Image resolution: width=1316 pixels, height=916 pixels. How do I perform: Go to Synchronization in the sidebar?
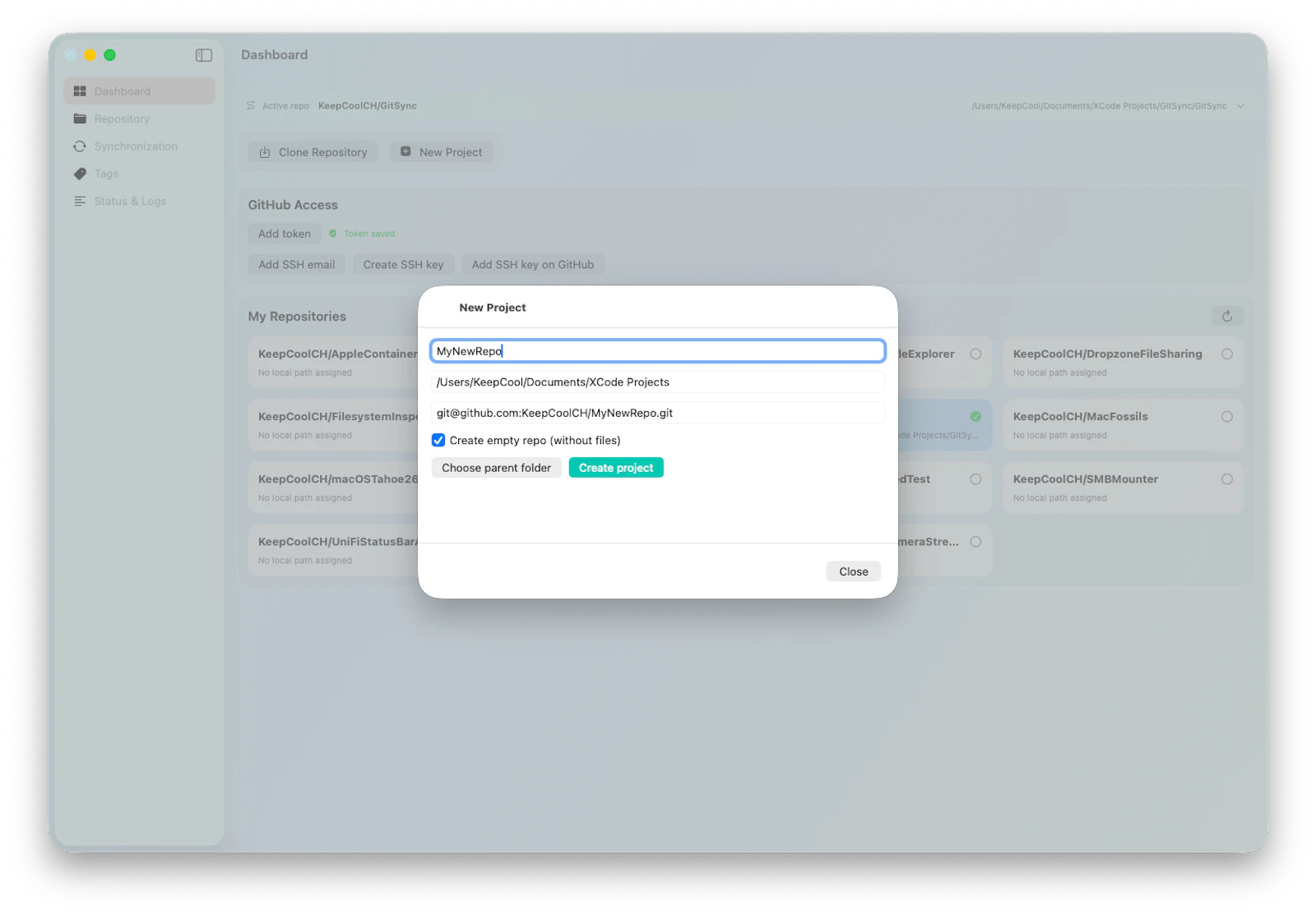tap(139, 146)
